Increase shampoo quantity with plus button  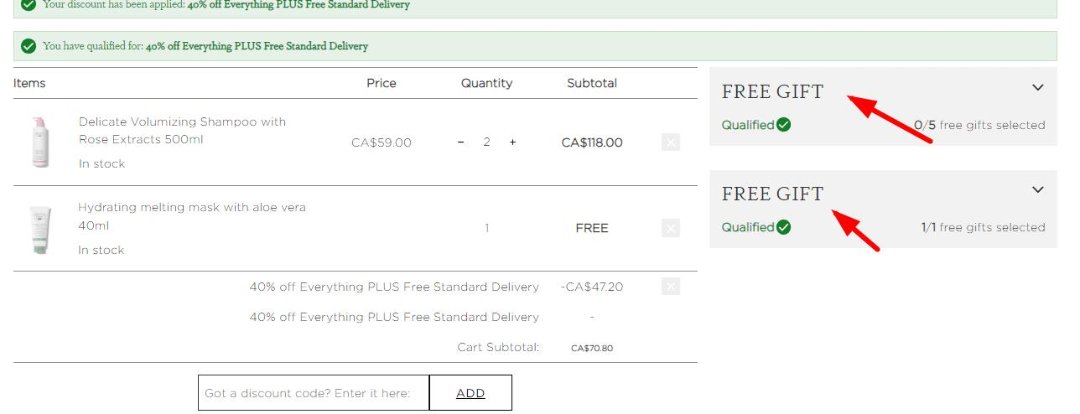click(x=513, y=143)
